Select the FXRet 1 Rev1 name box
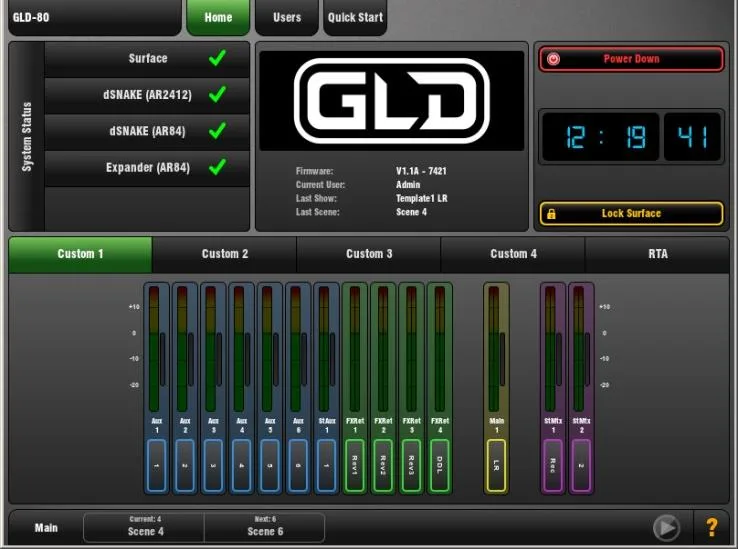The width and height of the screenshot is (738, 549). (355, 466)
